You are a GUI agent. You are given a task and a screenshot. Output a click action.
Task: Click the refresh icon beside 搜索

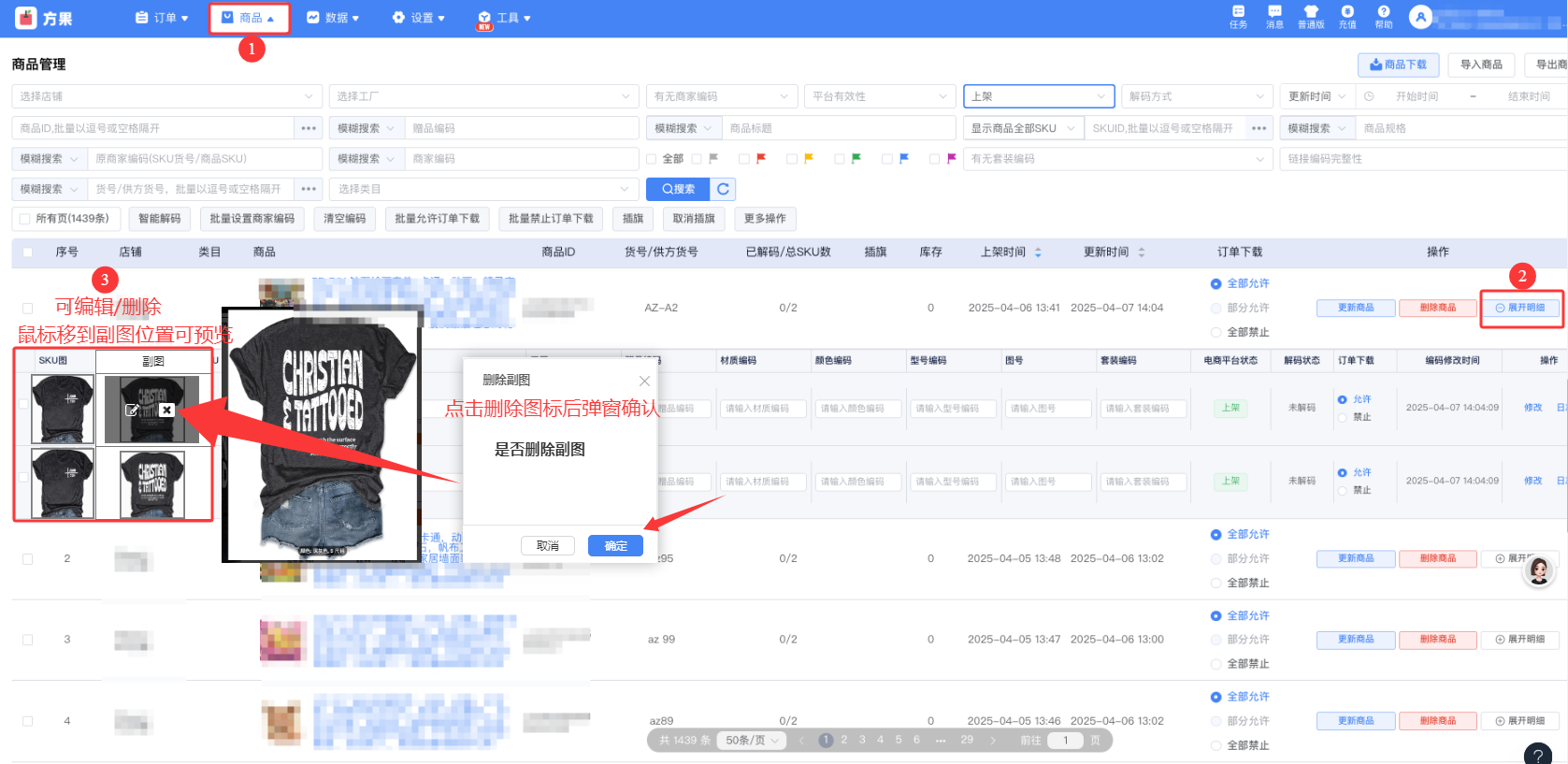click(x=723, y=189)
